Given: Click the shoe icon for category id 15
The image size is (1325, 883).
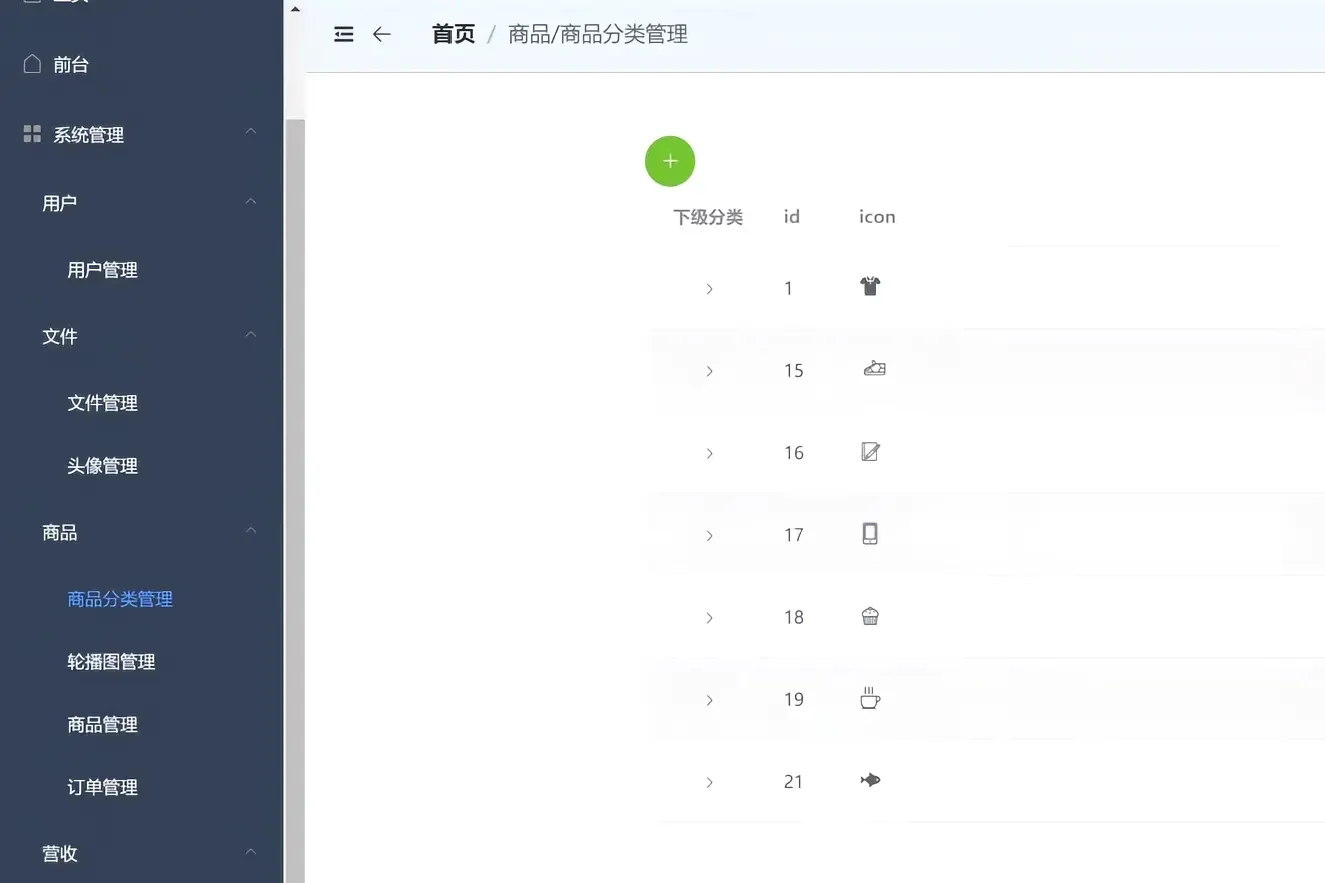Looking at the screenshot, I should pyautogui.click(x=873, y=369).
